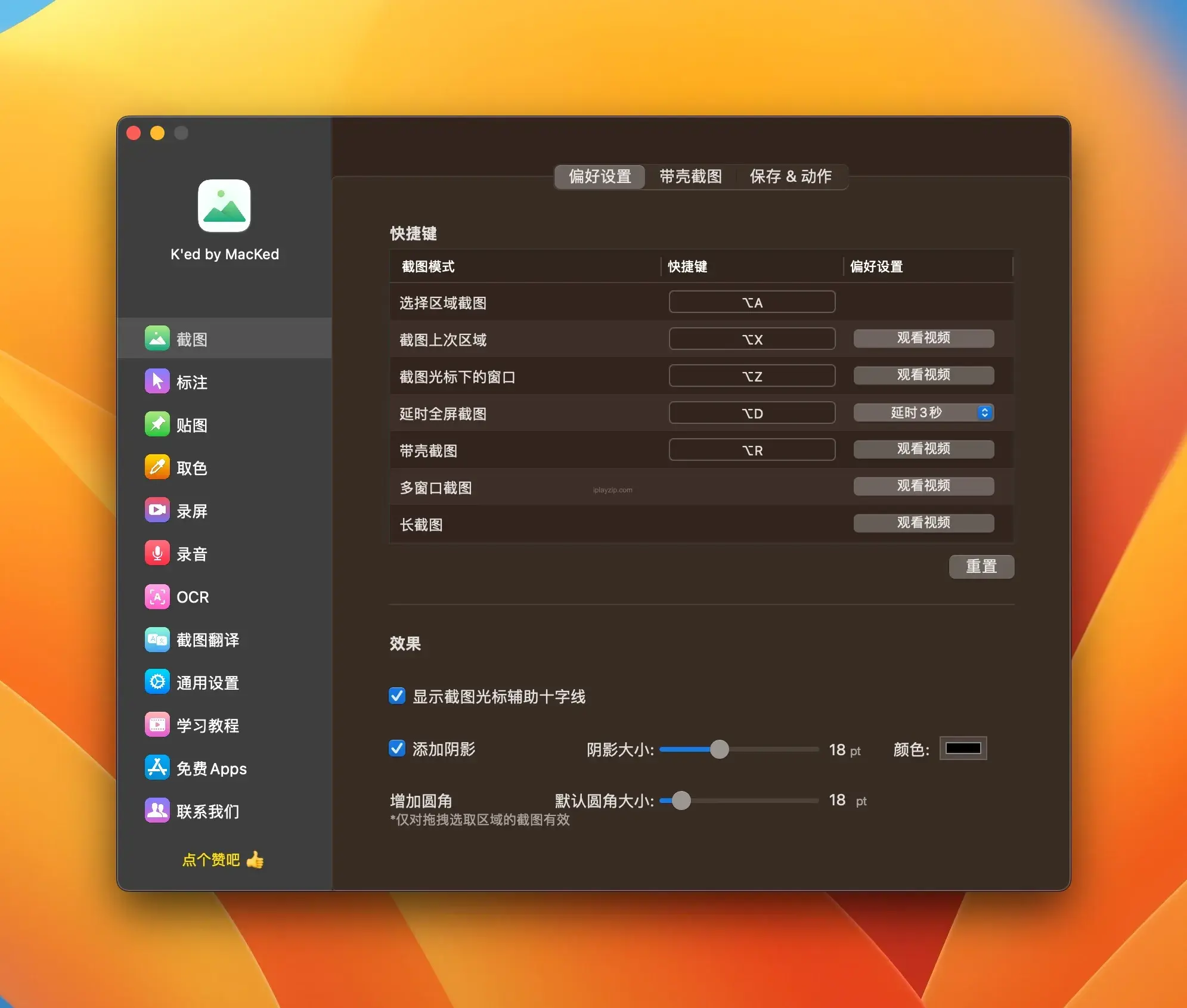Click the ⌥Z shortcut field
Image resolution: width=1187 pixels, height=1008 pixels.
[x=752, y=376]
